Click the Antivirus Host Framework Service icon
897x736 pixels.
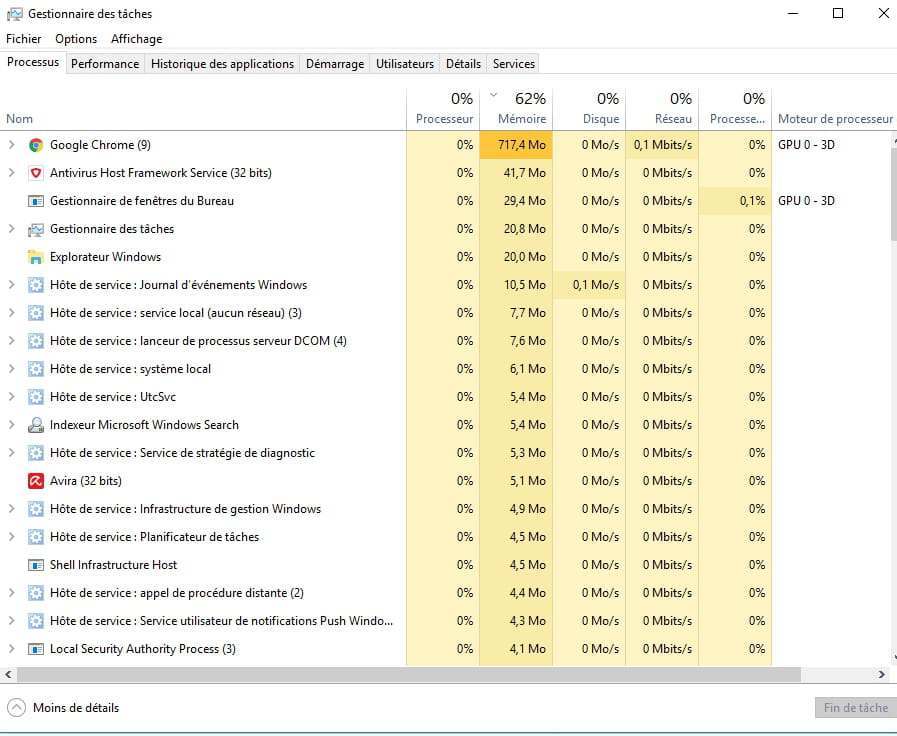point(35,173)
